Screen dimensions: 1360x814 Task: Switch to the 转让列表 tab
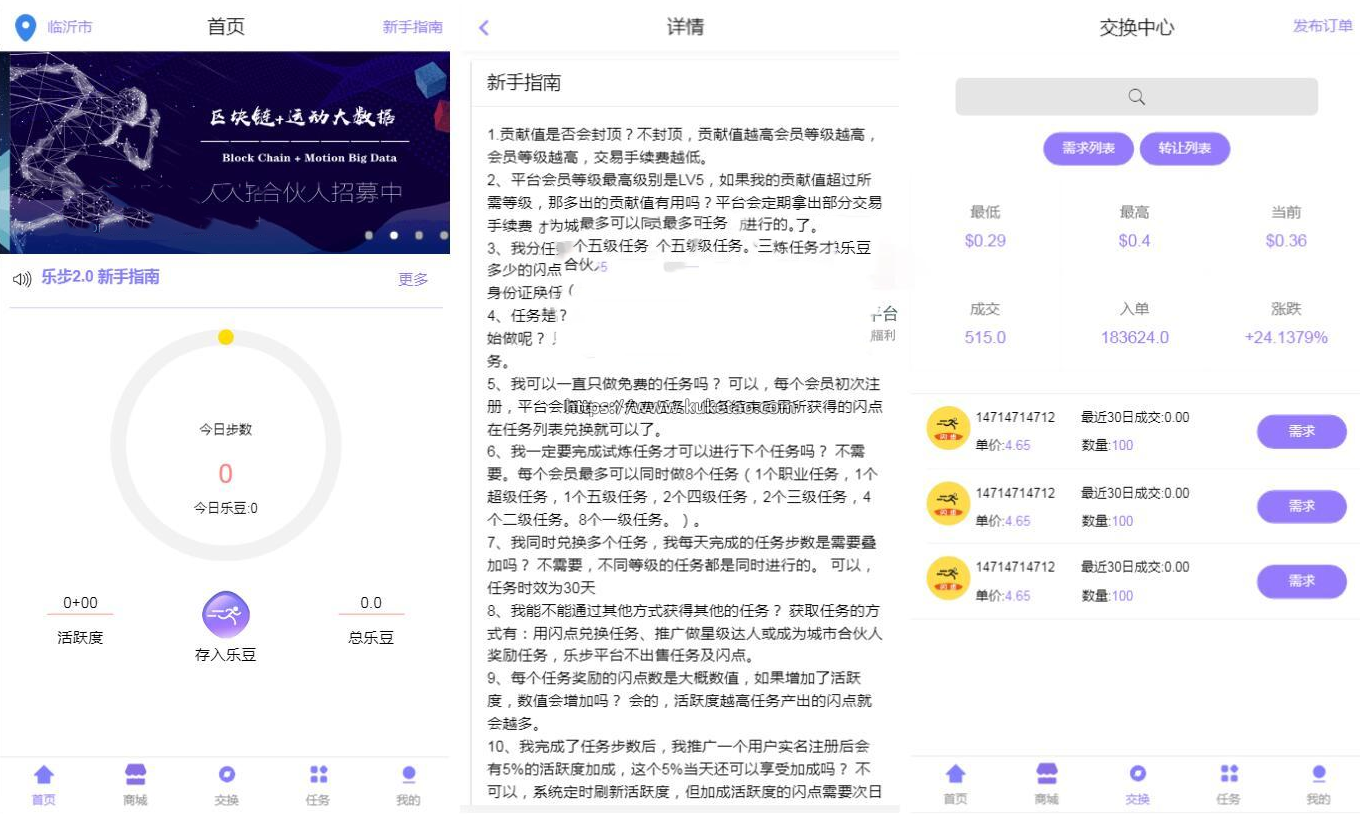pos(1185,148)
